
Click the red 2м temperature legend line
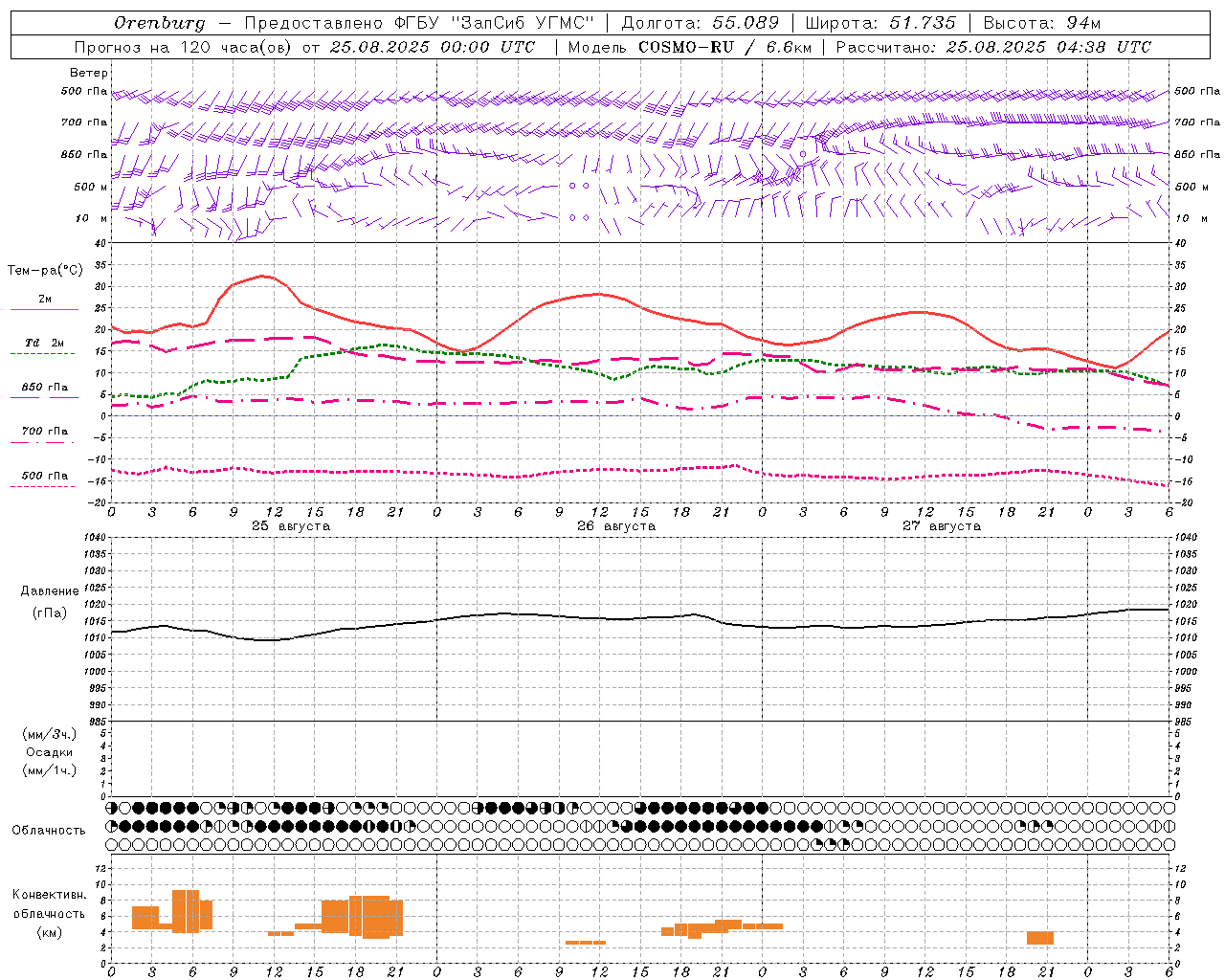(x=44, y=310)
